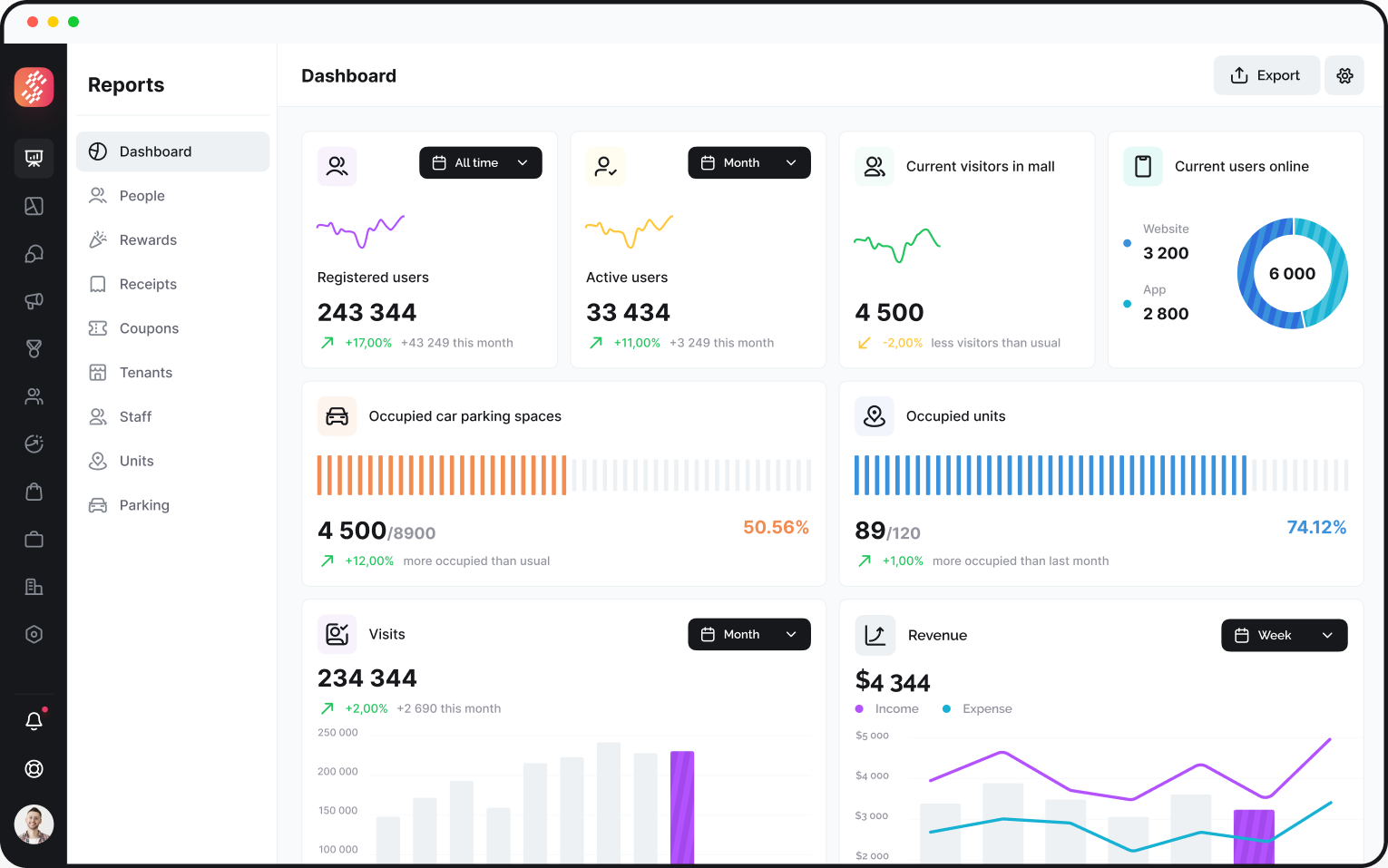Screen dimensions: 1388x868
Task: Click the Current visitors in mall icon
Action: (x=875, y=166)
